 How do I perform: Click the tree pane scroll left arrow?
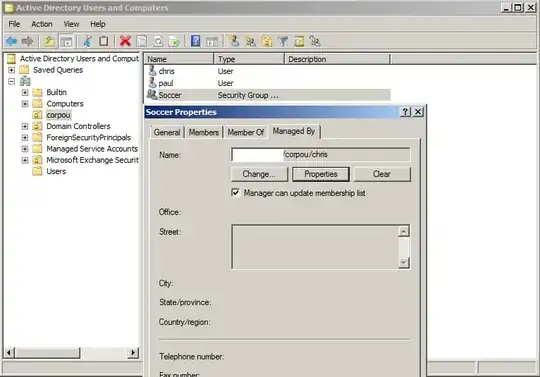(x=9, y=353)
